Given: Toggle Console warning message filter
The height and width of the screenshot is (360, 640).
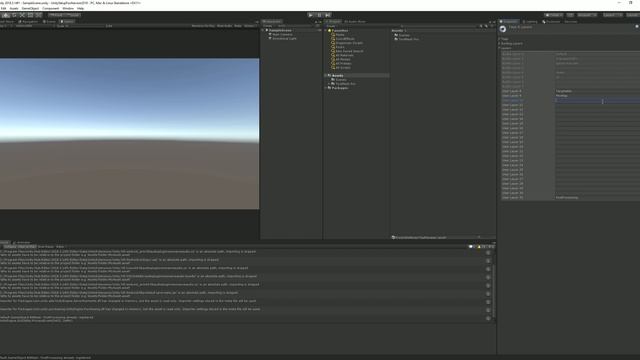Looking at the screenshot, I should 481,247.
